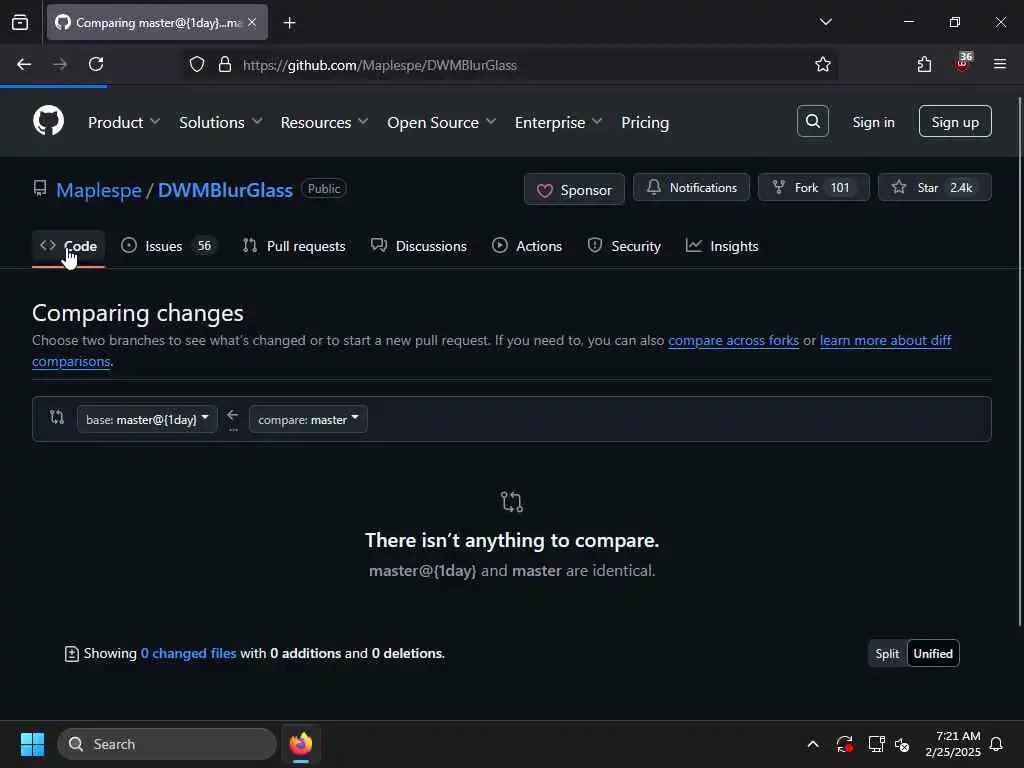1024x768 pixels.
Task: Click the GitHub Octocat logo
Action: [48, 121]
